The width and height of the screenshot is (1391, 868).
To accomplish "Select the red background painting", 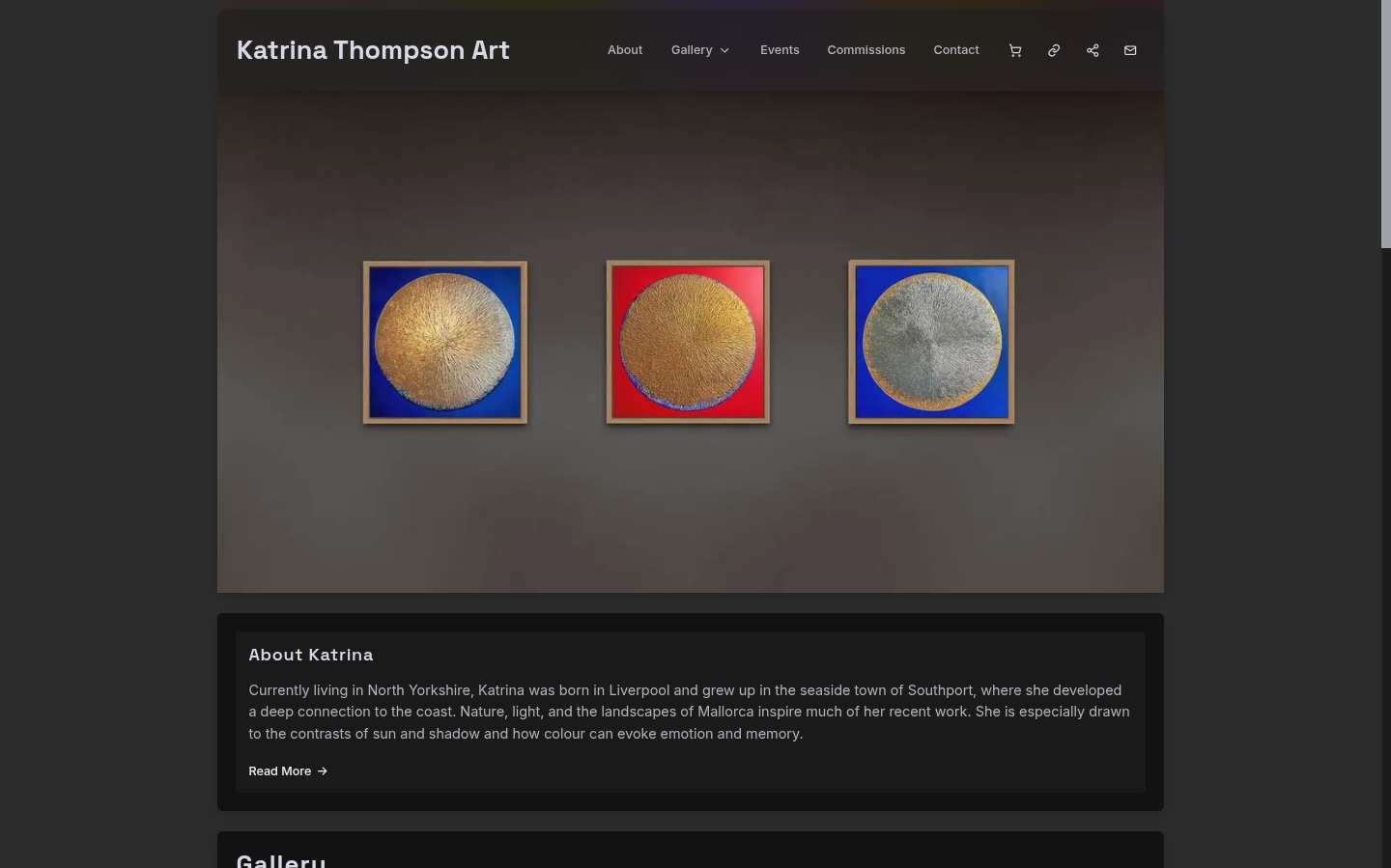I will pos(688,342).
